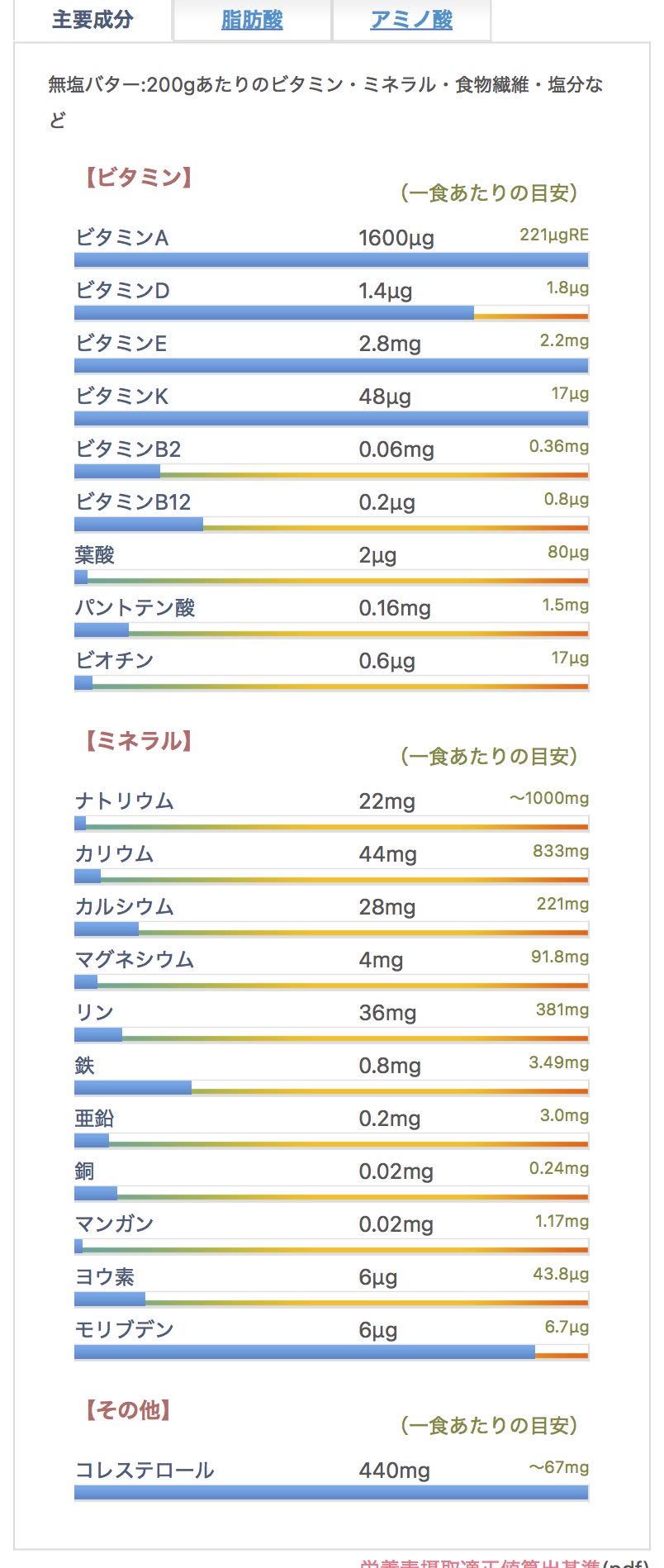664x1568 pixels.
Task: Click the パントテン酸 label
Action: (135, 608)
